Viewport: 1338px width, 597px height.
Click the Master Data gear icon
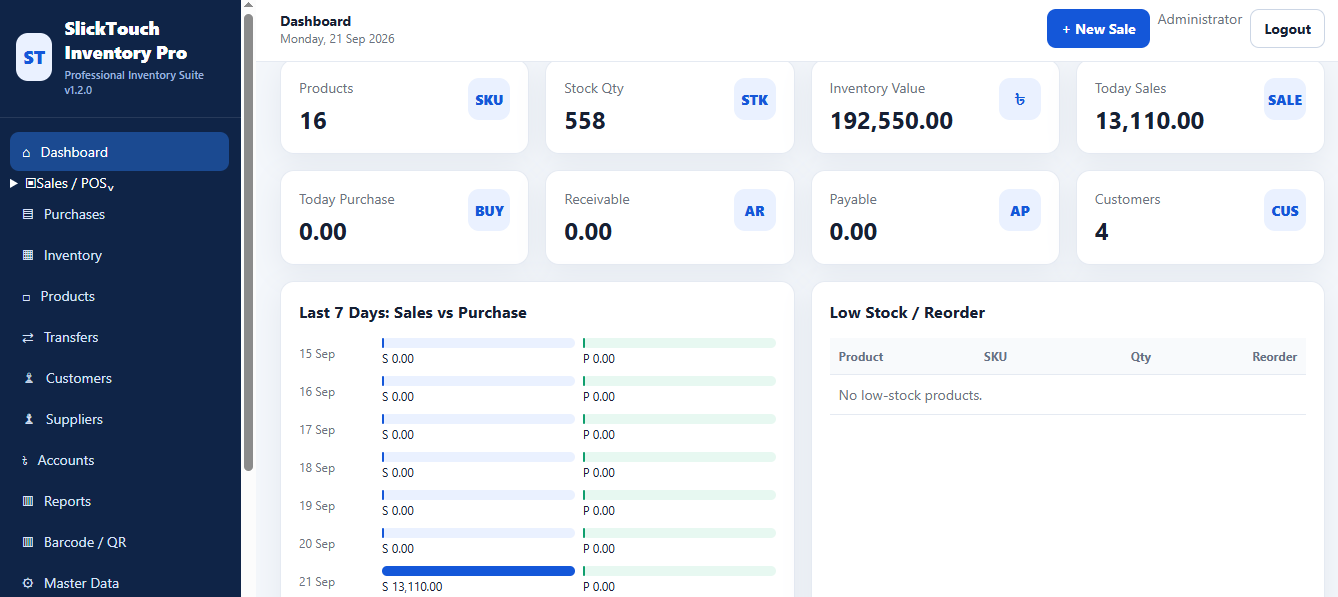coord(28,584)
